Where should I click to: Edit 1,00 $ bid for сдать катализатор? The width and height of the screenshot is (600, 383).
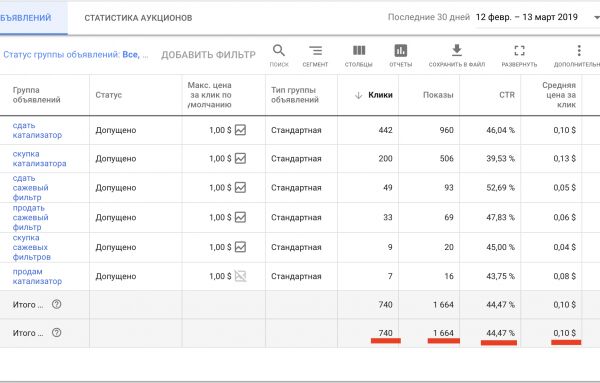click(220, 130)
